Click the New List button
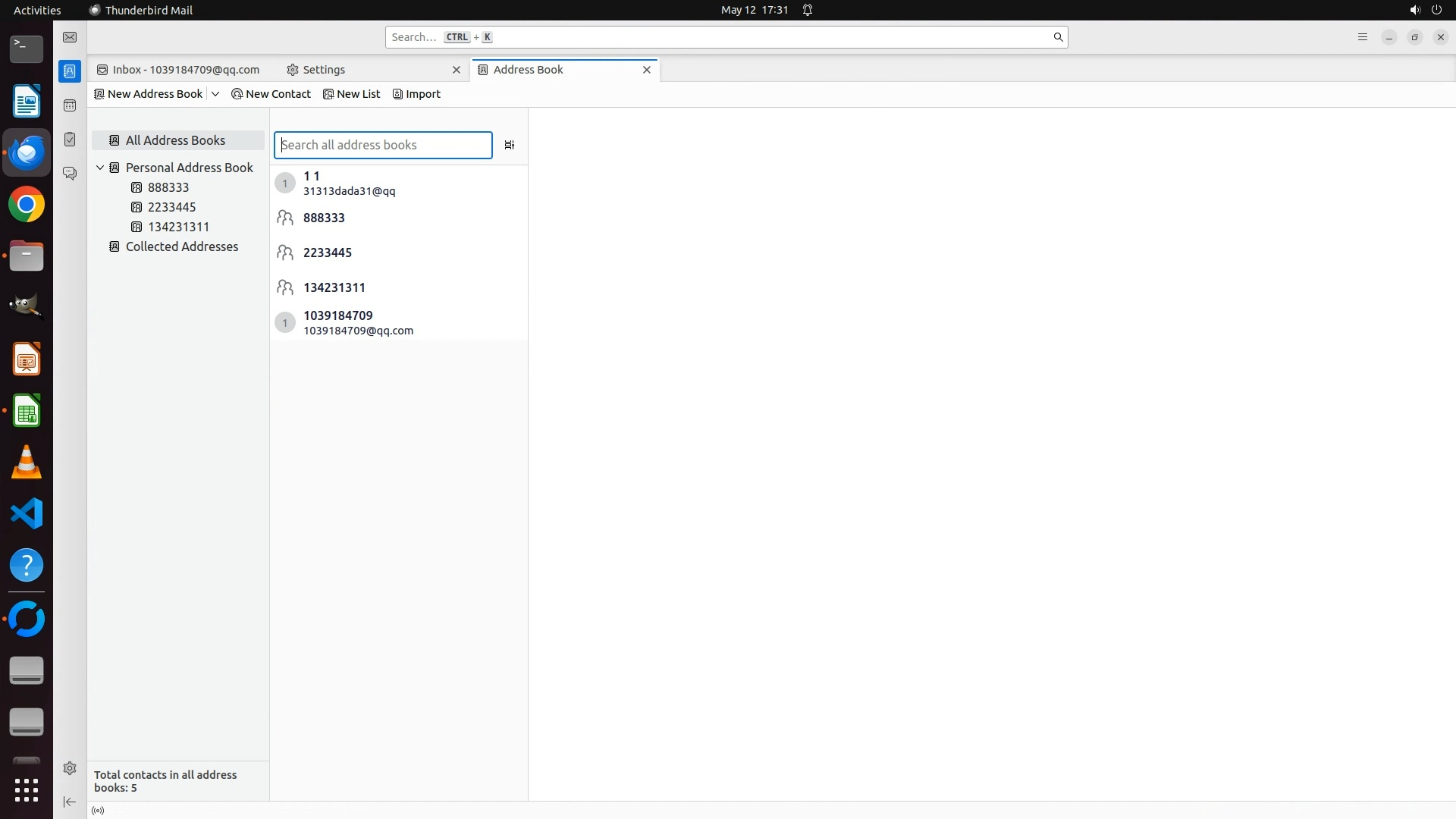 point(352,94)
